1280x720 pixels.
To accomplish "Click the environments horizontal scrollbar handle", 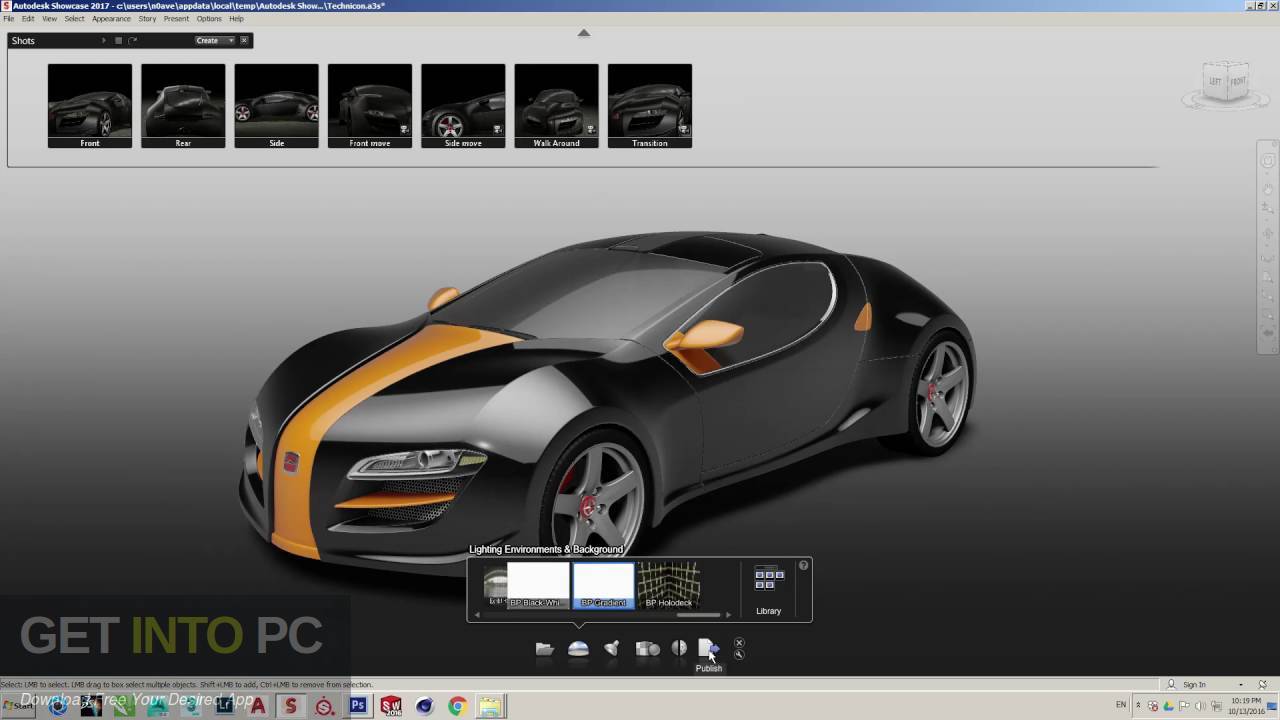I will [x=698, y=615].
